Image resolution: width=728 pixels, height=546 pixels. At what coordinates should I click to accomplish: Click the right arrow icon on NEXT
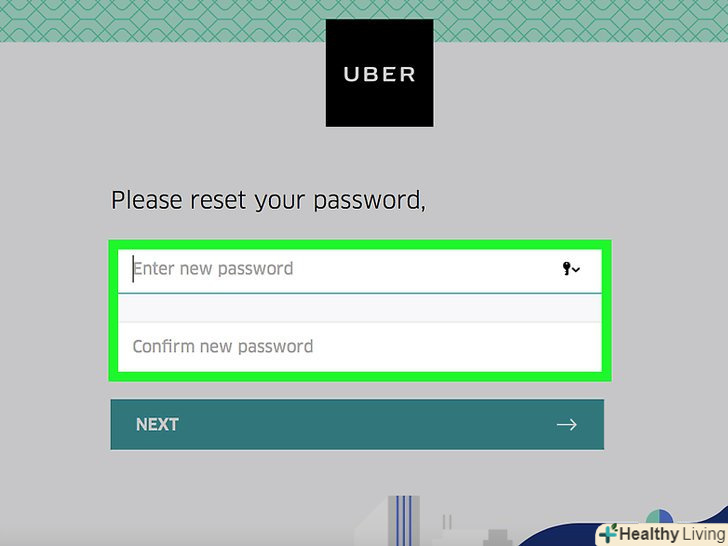[x=566, y=424]
